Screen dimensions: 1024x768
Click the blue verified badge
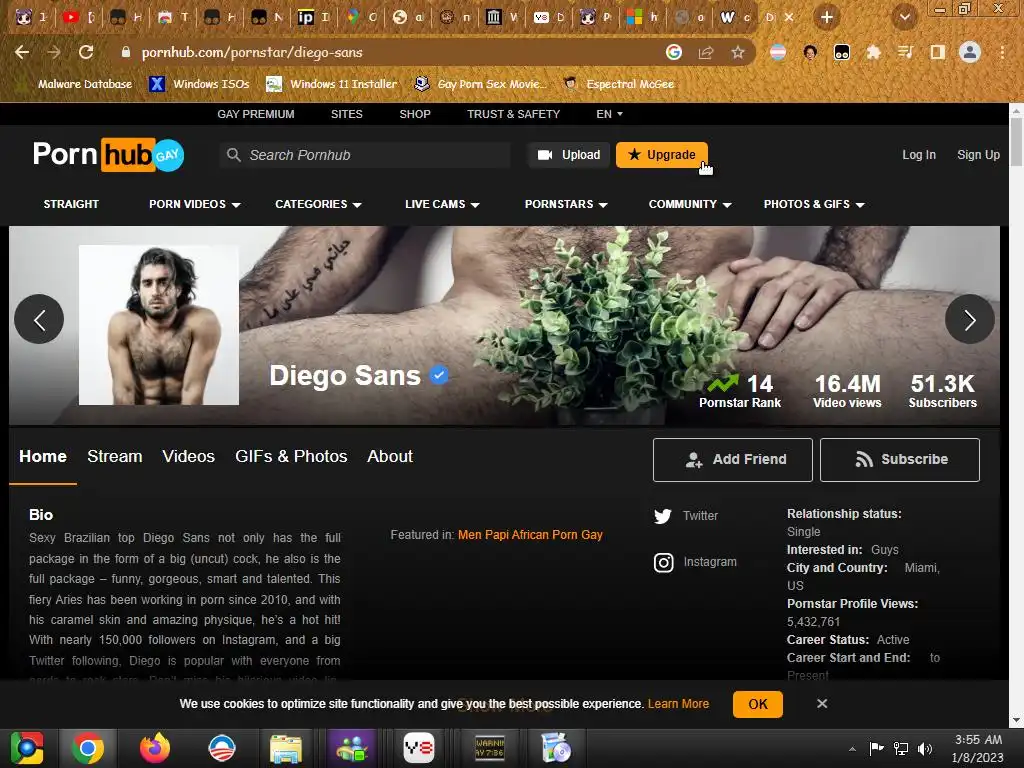439,375
